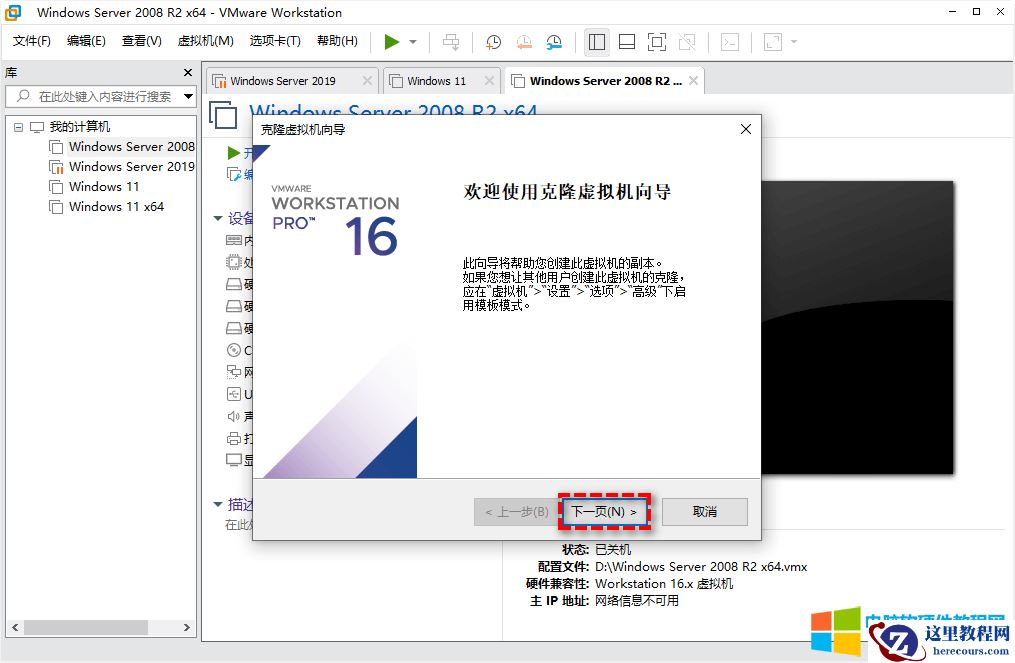Click the 下一页(N) button in wizard

(605, 511)
